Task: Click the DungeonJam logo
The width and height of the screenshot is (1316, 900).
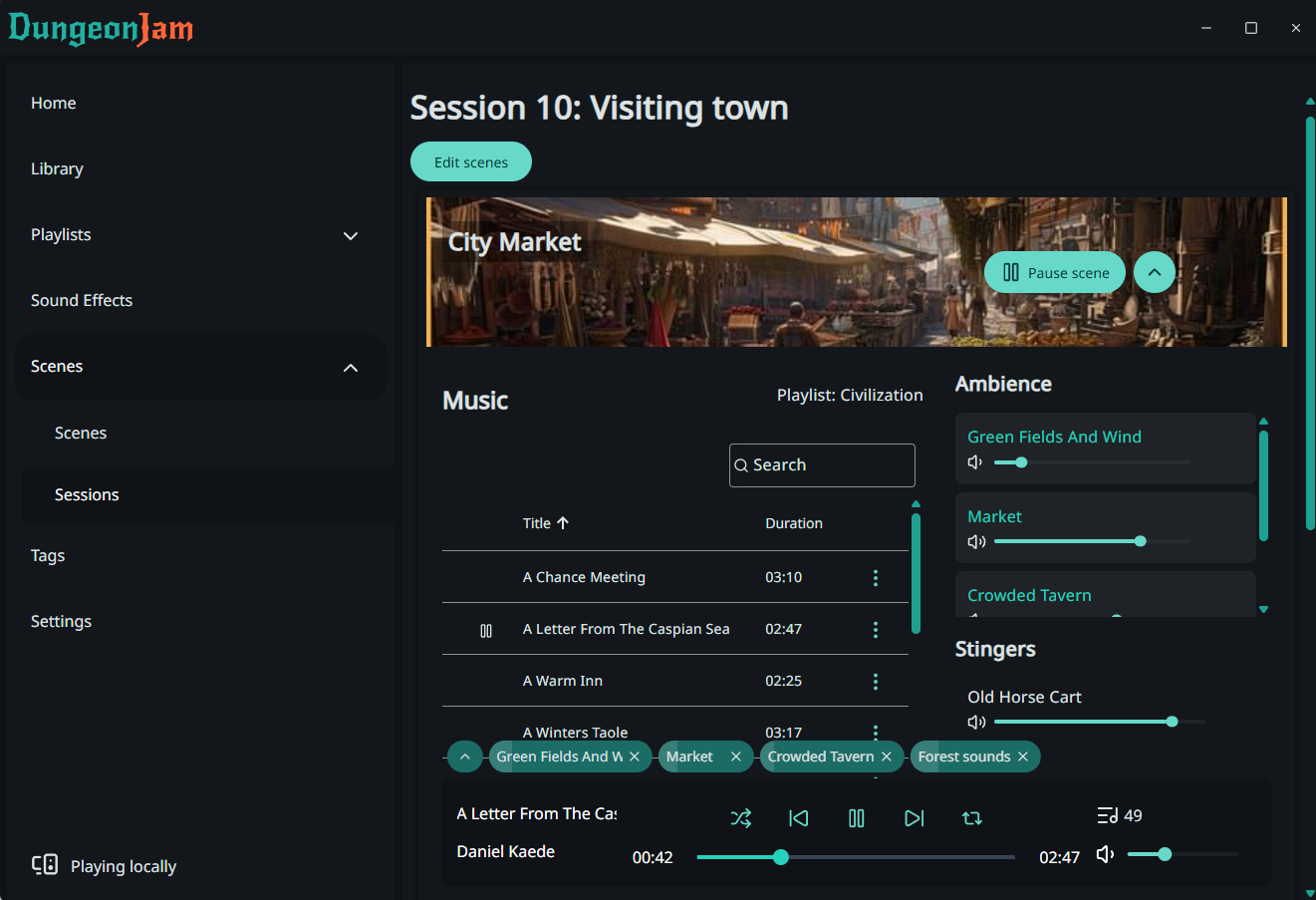Action: [x=101, y=29]
